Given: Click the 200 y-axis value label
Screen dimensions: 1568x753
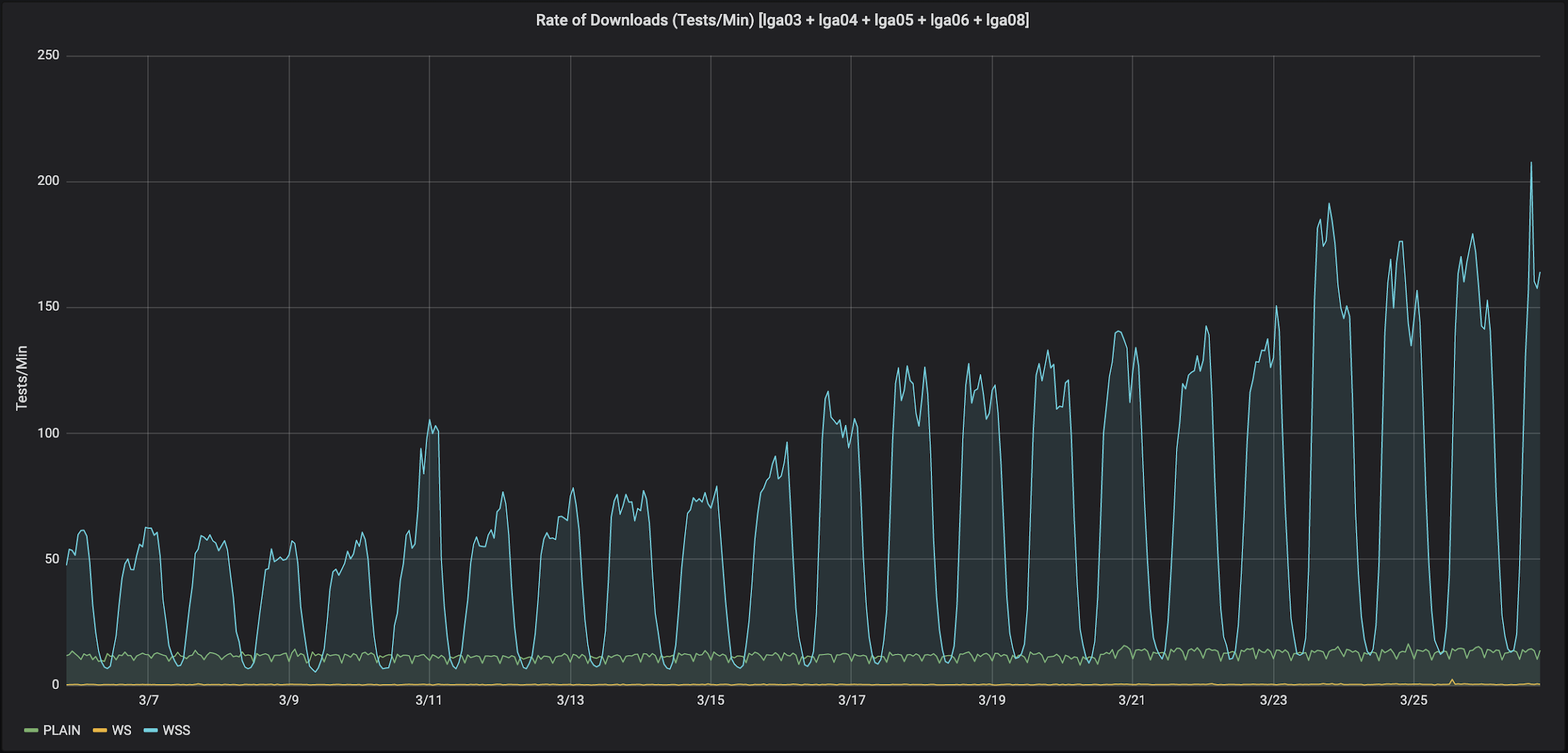Looking at the screenshot, I should [48, 181].
